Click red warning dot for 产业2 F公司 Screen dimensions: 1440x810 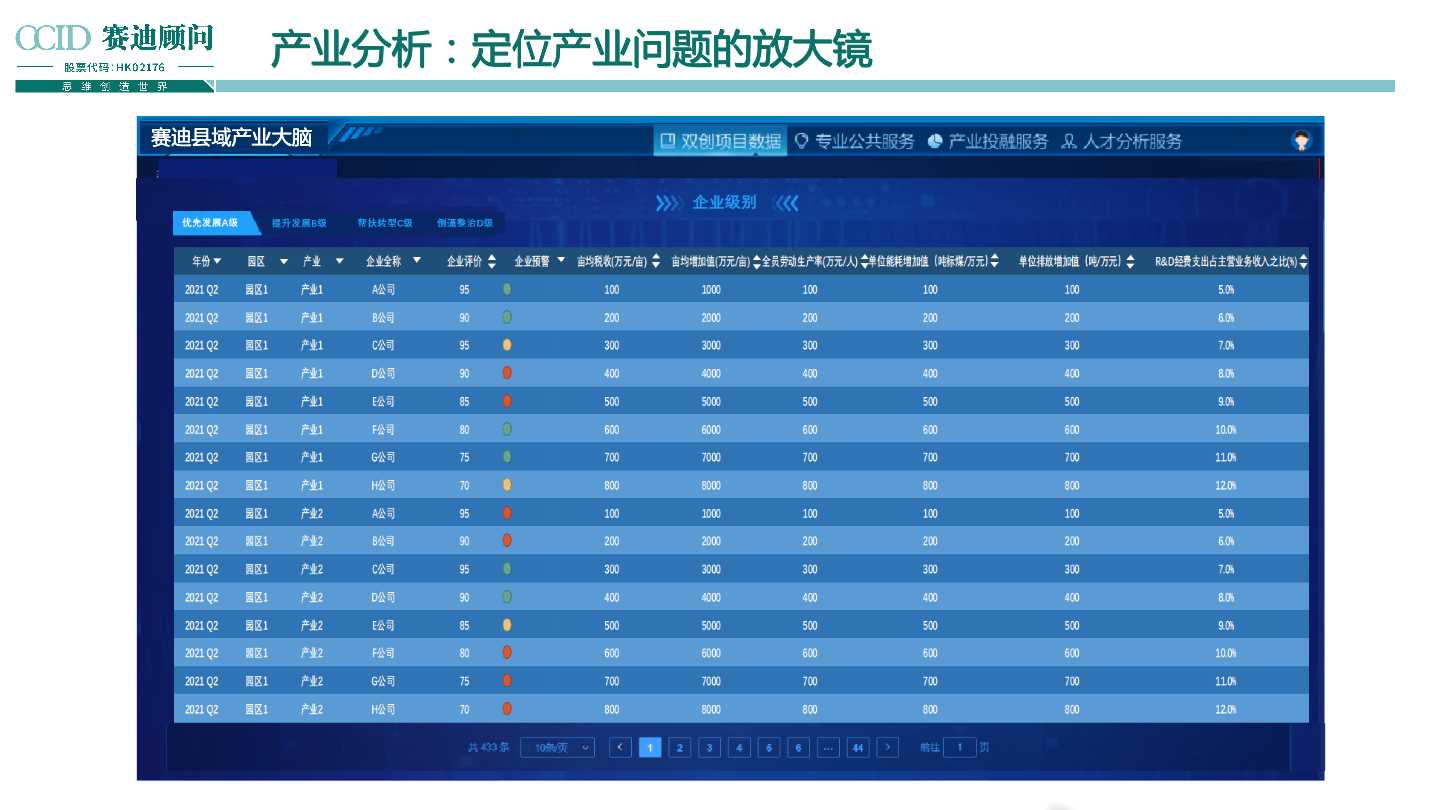[x=507, y=653]
